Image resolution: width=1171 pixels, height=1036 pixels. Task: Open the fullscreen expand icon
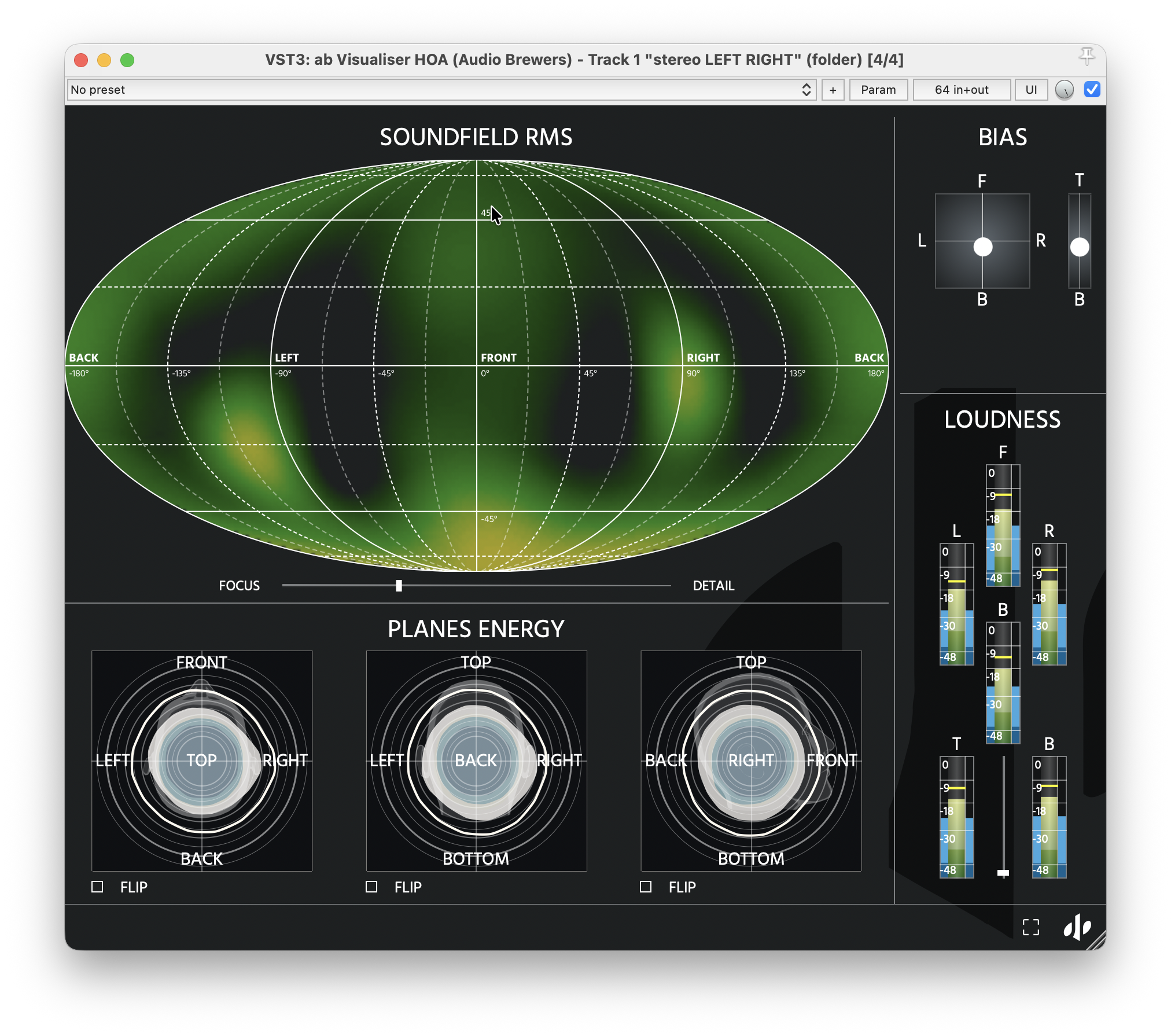tap(1031, 927)
